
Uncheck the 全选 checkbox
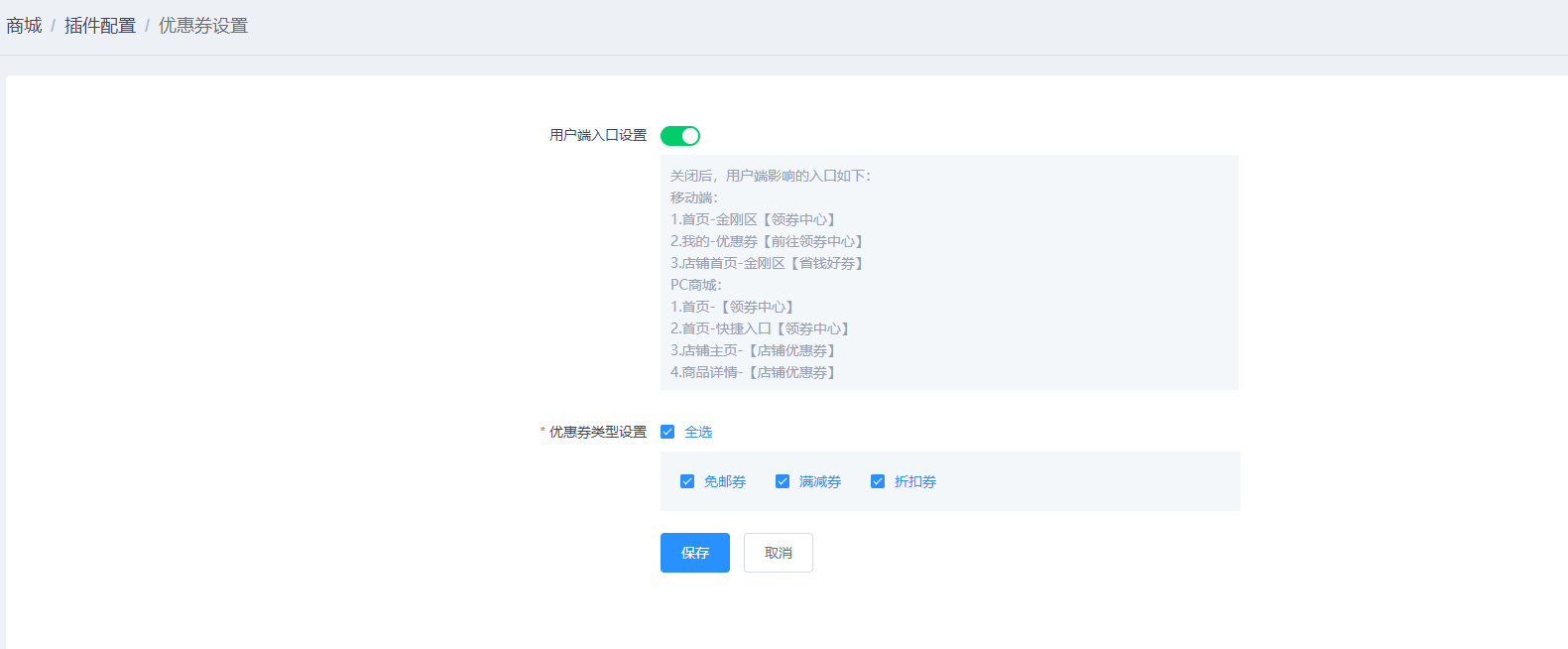667,432
